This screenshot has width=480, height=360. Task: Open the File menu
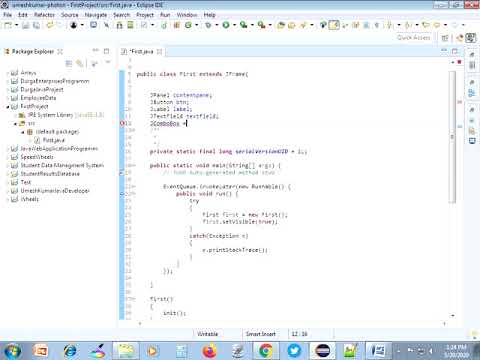coord(8,15)
